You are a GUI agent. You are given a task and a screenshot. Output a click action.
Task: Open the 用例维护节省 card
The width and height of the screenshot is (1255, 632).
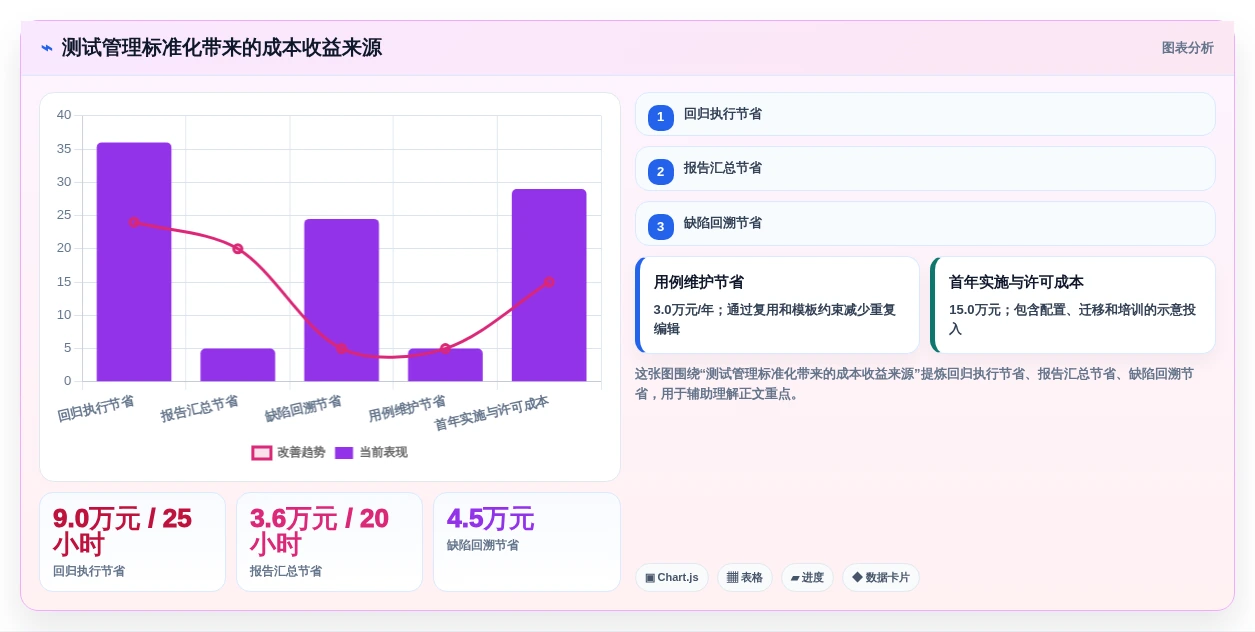pos(777,305)
